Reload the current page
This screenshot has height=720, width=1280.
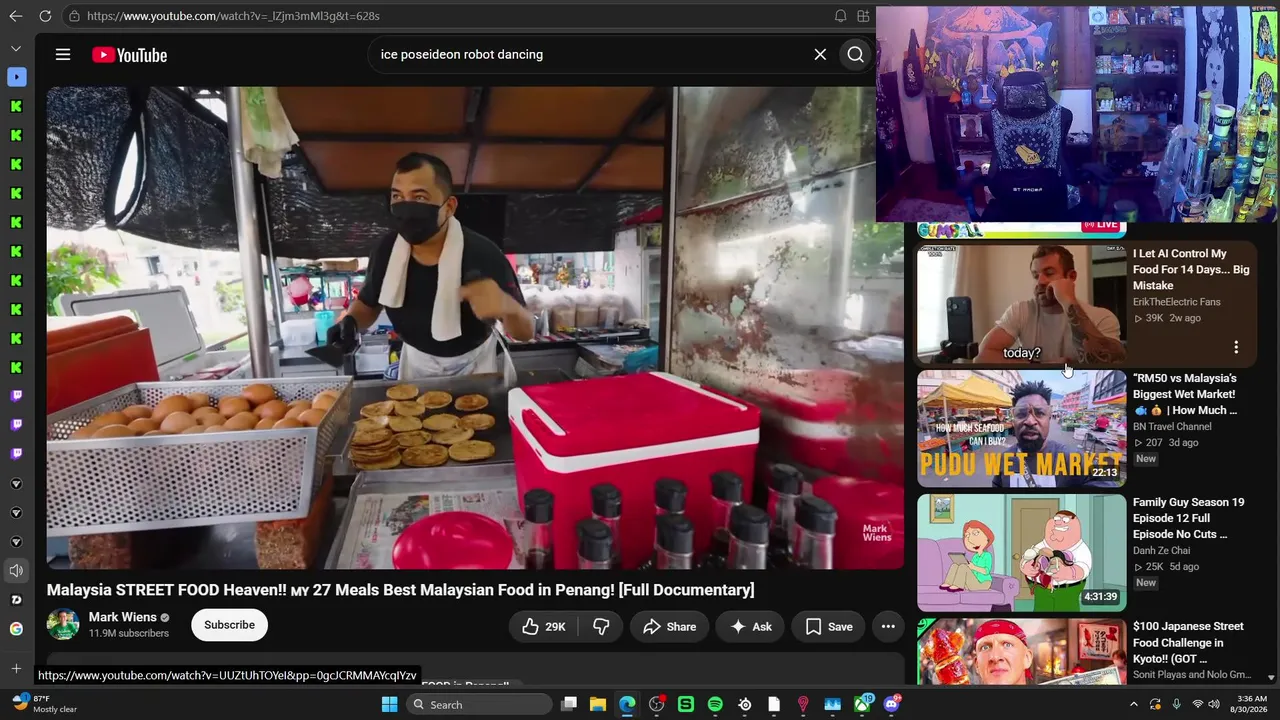[x=45, y=16]
